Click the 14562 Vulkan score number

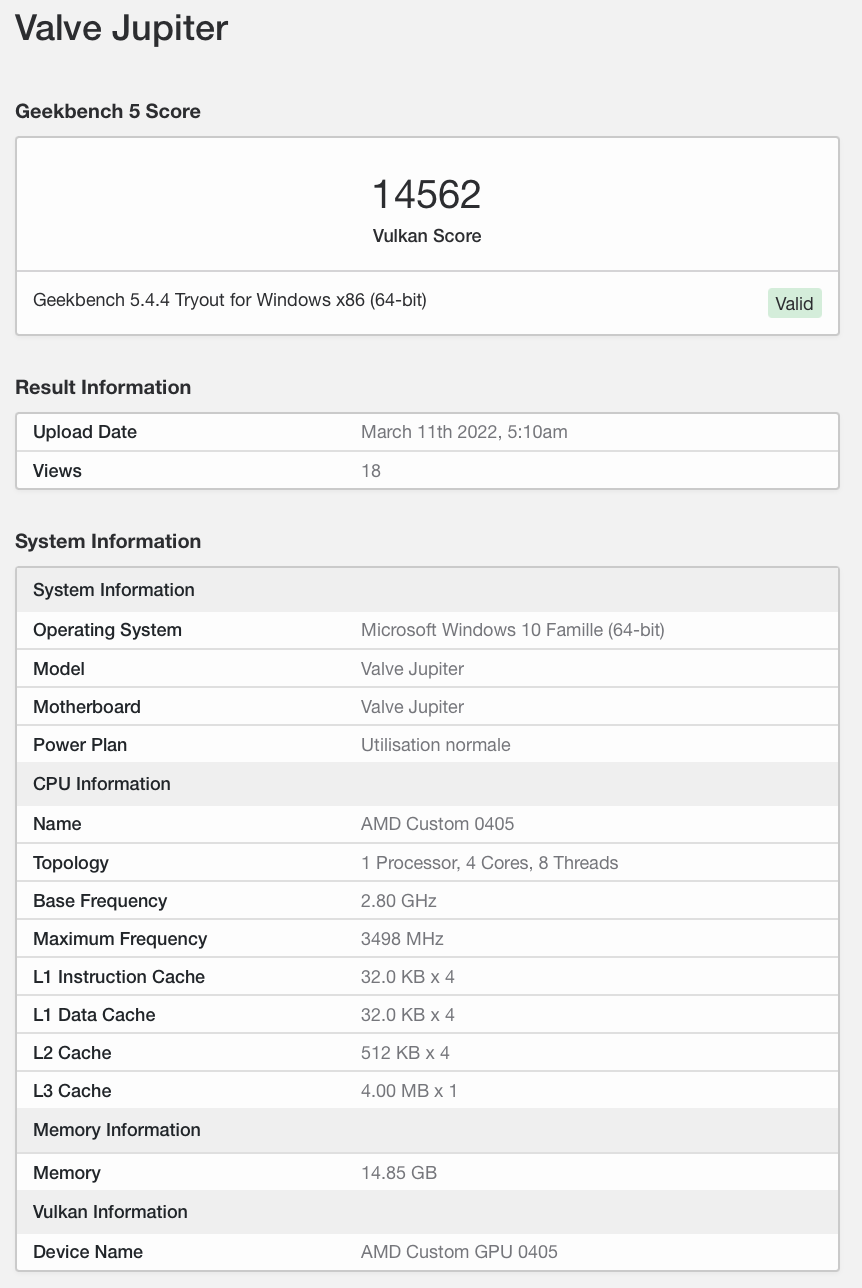[427, 194]
